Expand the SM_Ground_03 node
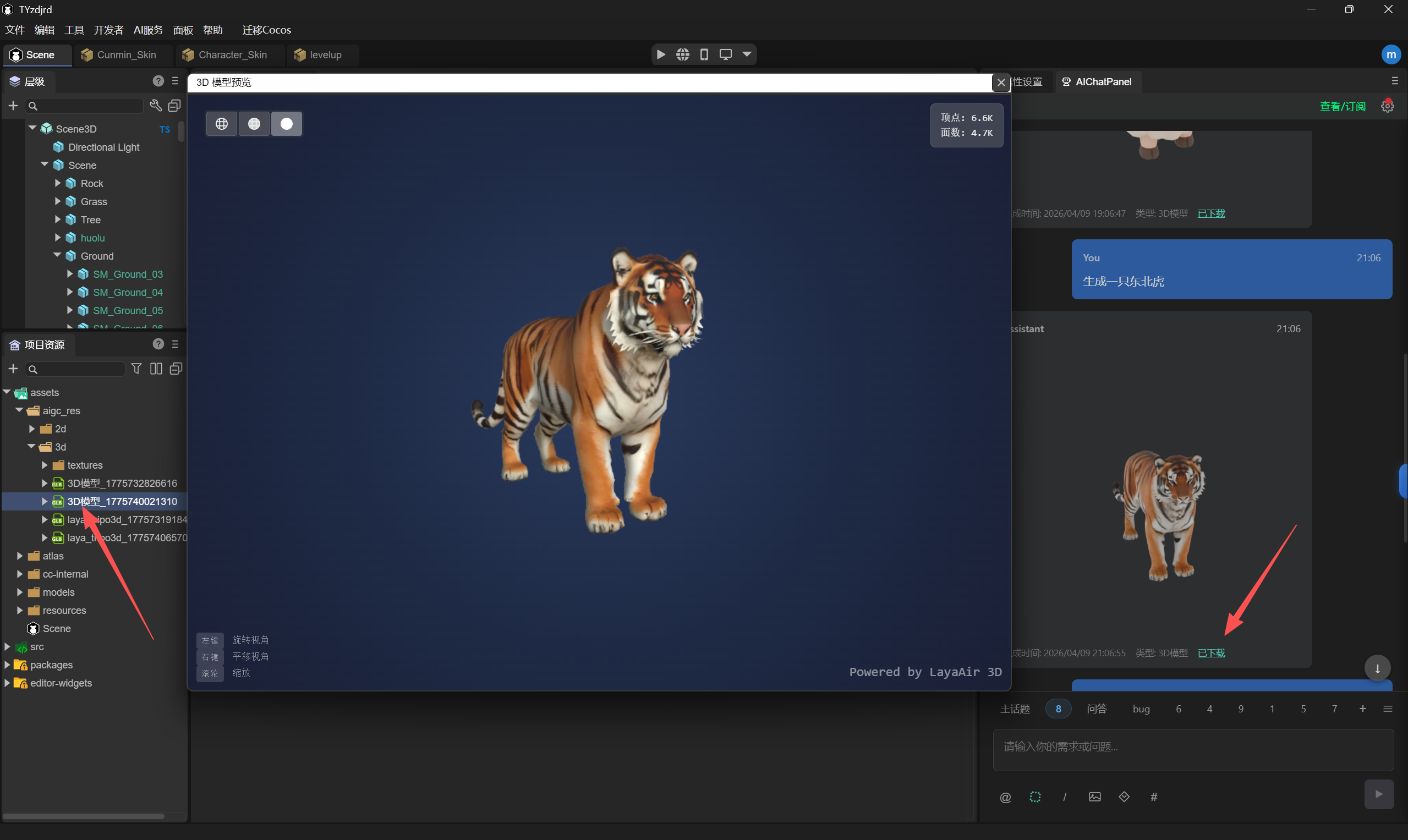The width and height of the screenshot is (1408, 840). pyautogui.click(x=70, y=274)
